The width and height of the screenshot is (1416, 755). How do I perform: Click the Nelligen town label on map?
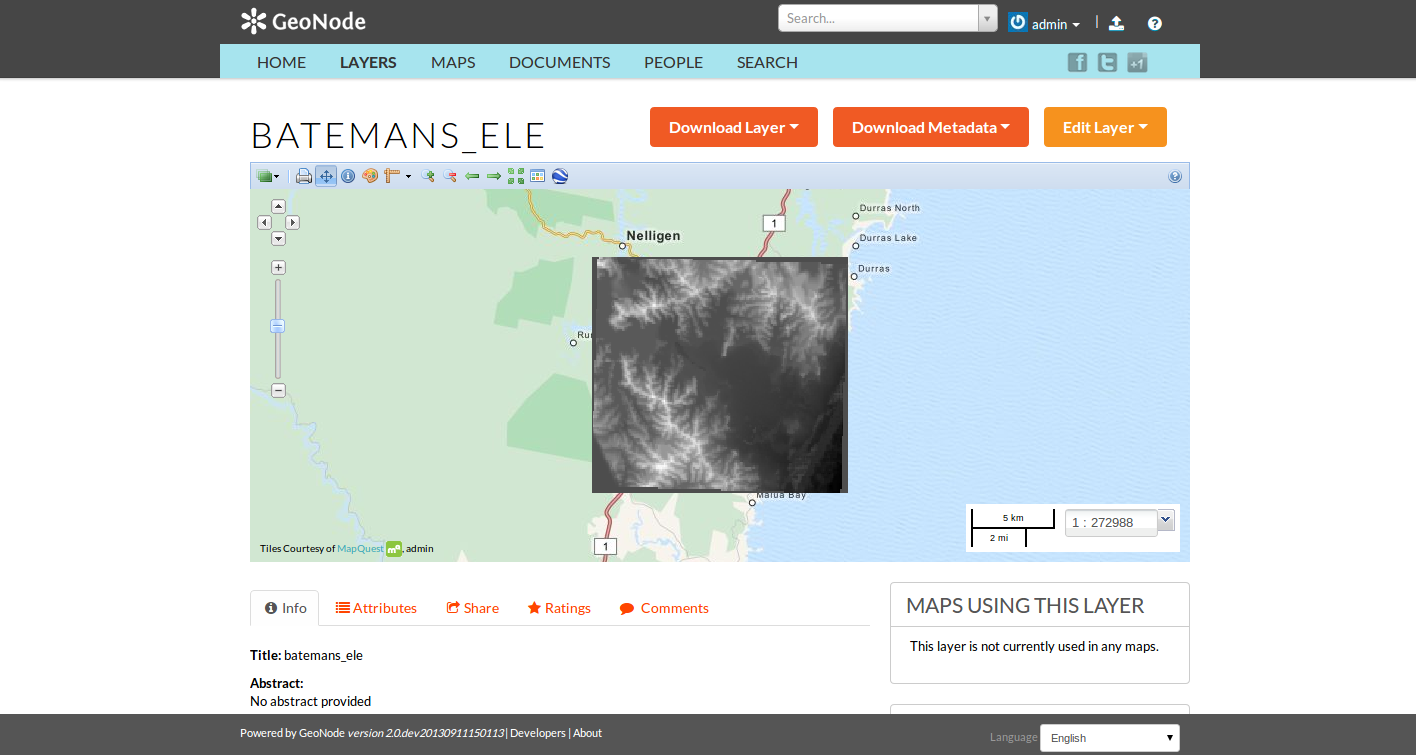(x=653, y=236)
